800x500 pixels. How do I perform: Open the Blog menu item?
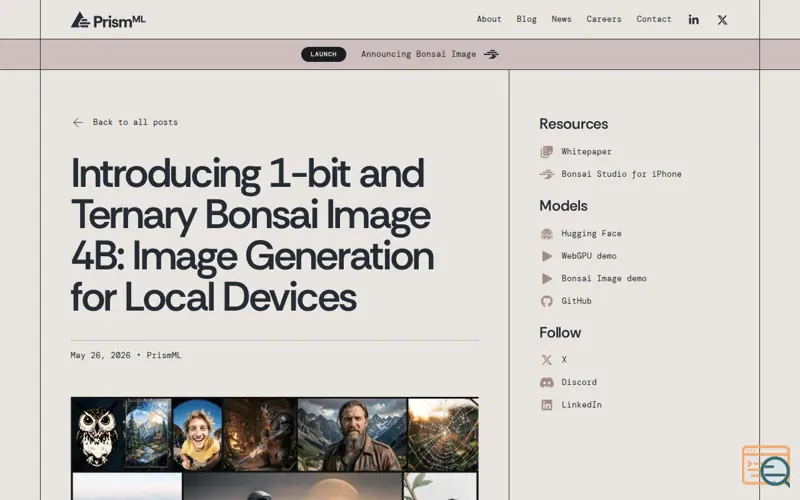tap(526, 19)
